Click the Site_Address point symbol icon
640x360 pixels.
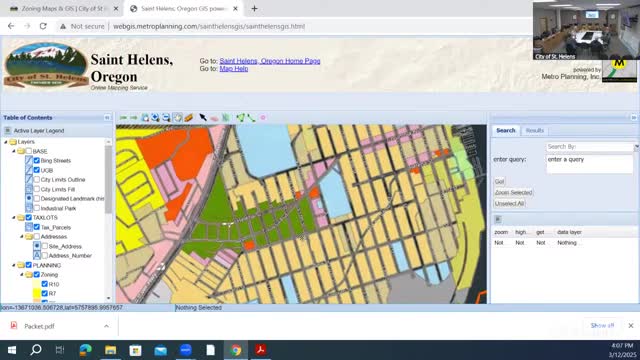pyautogui.click(x=37, y=246)
